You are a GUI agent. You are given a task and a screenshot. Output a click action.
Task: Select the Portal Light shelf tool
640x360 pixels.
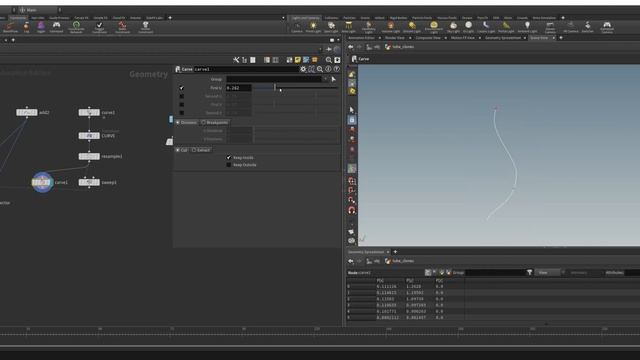point(506,27)
